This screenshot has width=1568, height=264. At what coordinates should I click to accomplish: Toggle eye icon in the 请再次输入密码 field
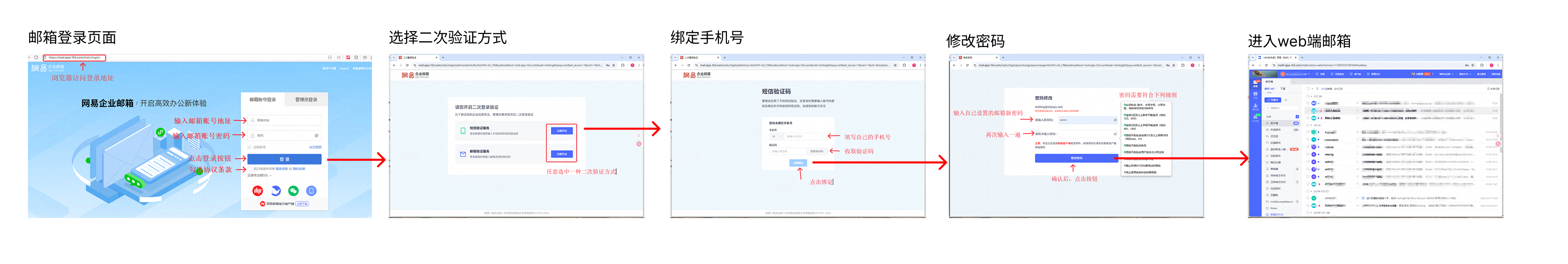click(x=1115, y=134)
